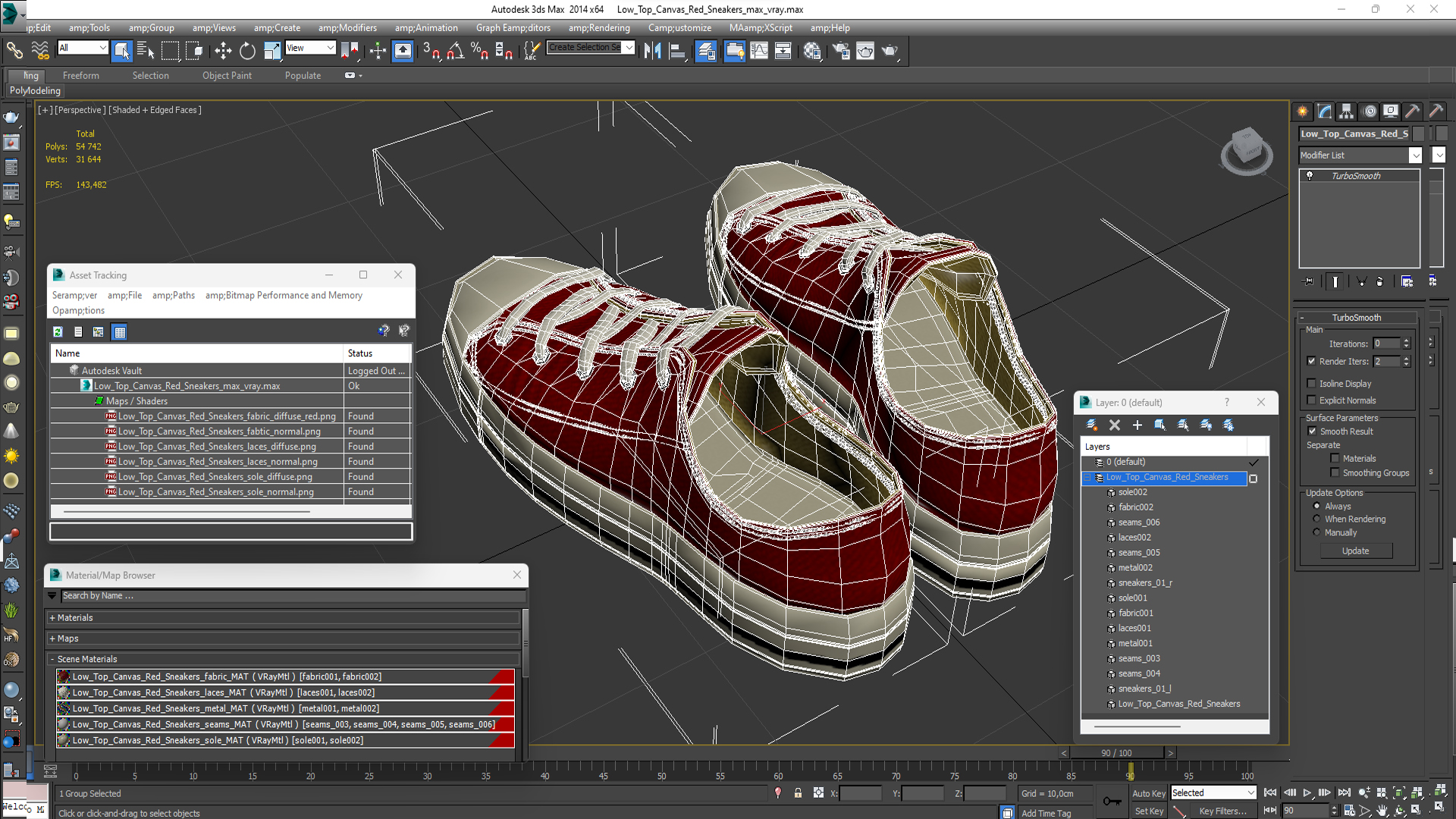Choose the Select and Rotate tool
The width and height of the screenshot is (1456, 819).
(x=247, y=51)
